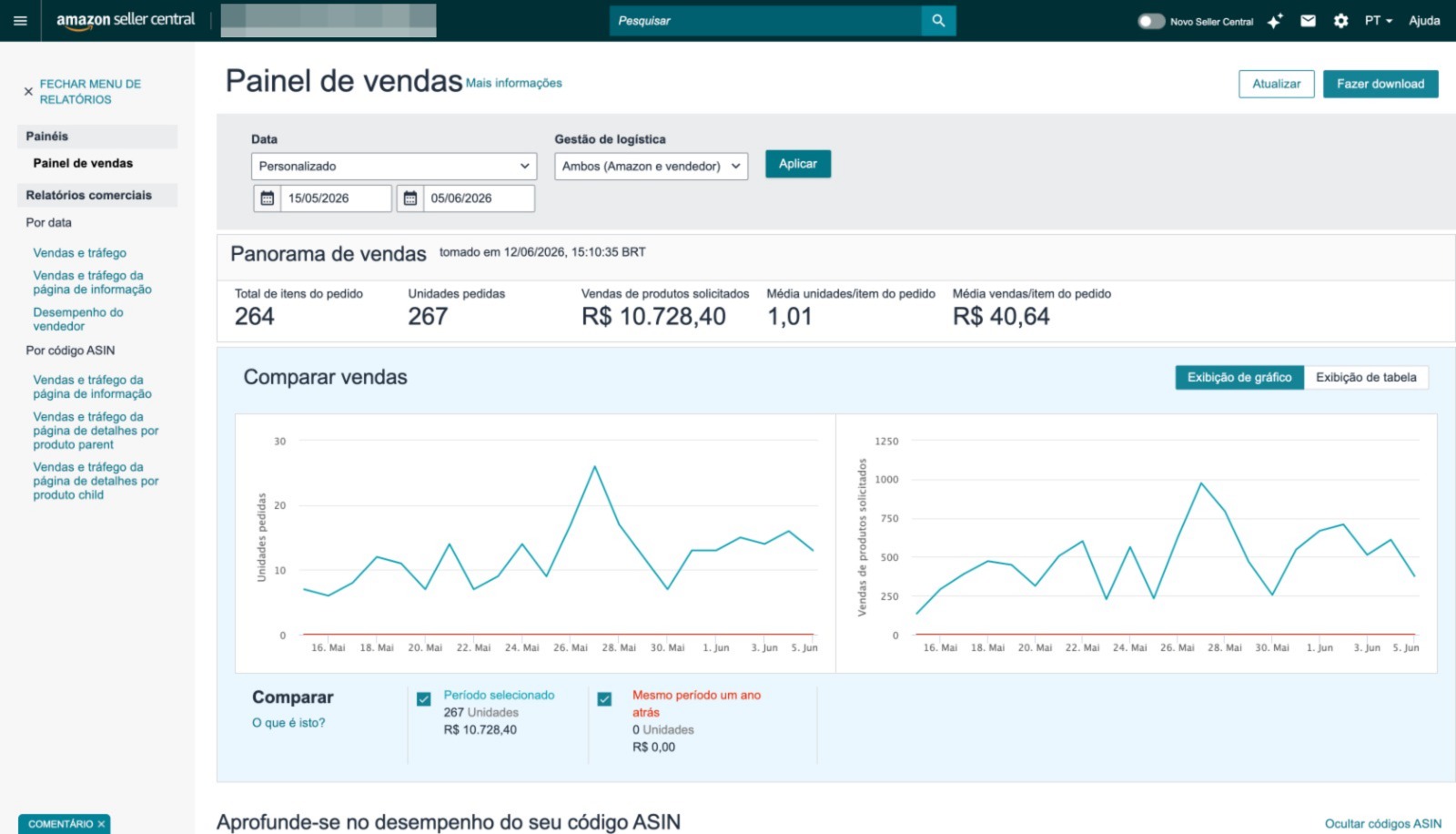Click Ocultar códigos ASIN link
1456x834 pixels.
coord(1383,823)
